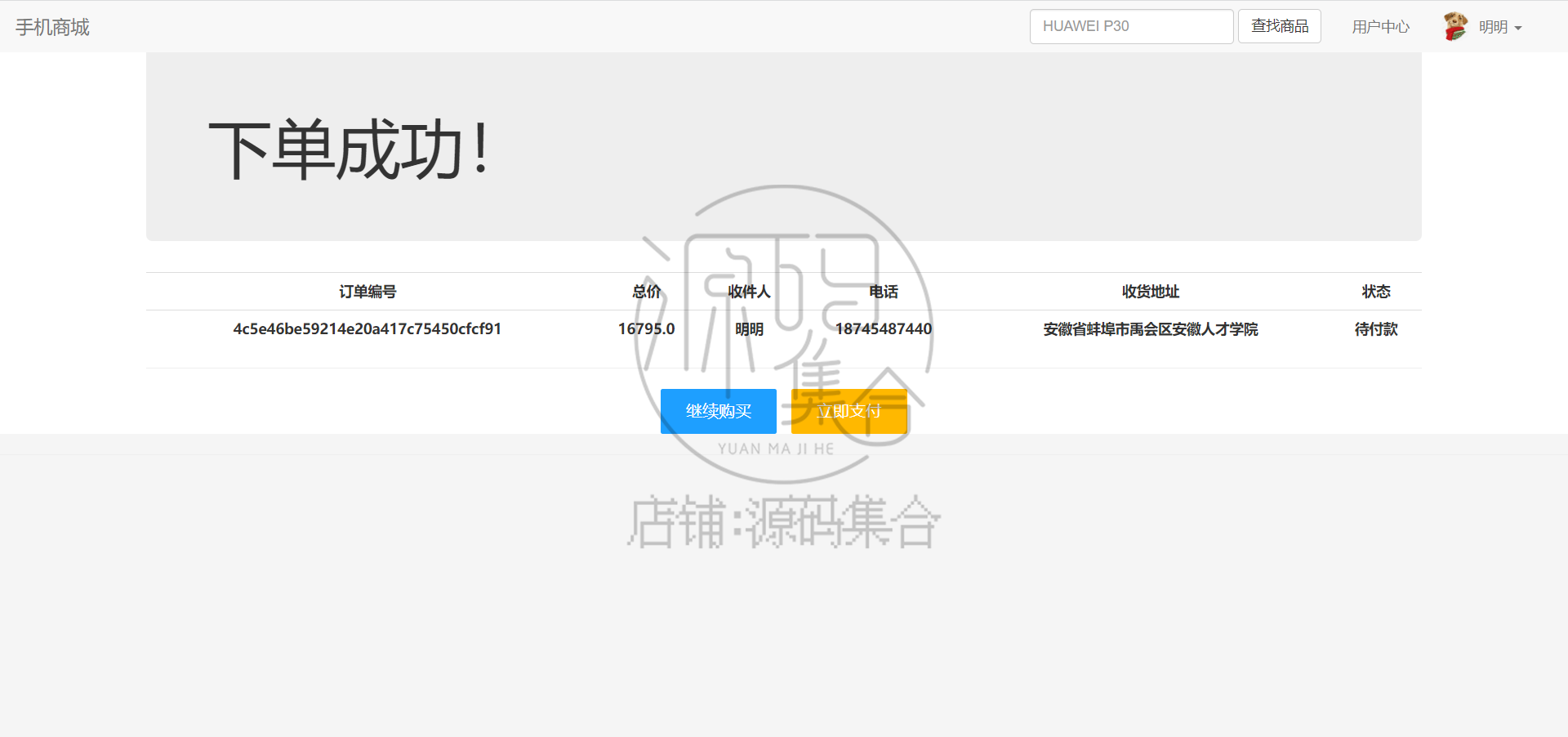
Task: Click the 收件人 column header
Action: click(749, 292)
